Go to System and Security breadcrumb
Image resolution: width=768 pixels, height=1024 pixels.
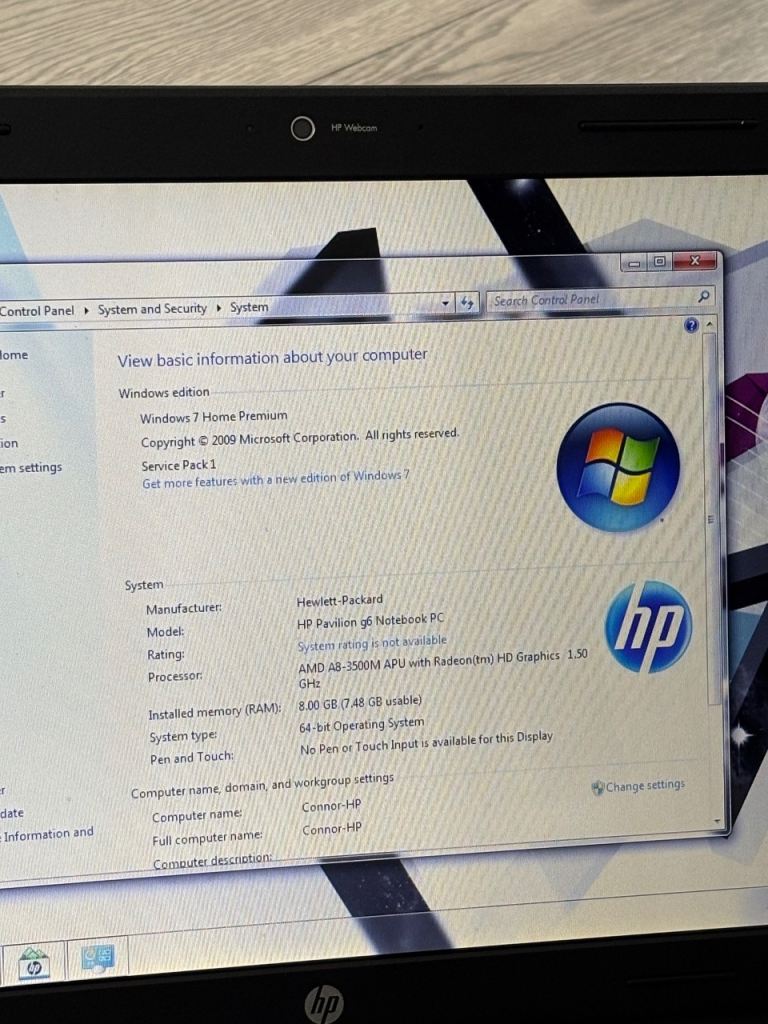click(152, 310)
